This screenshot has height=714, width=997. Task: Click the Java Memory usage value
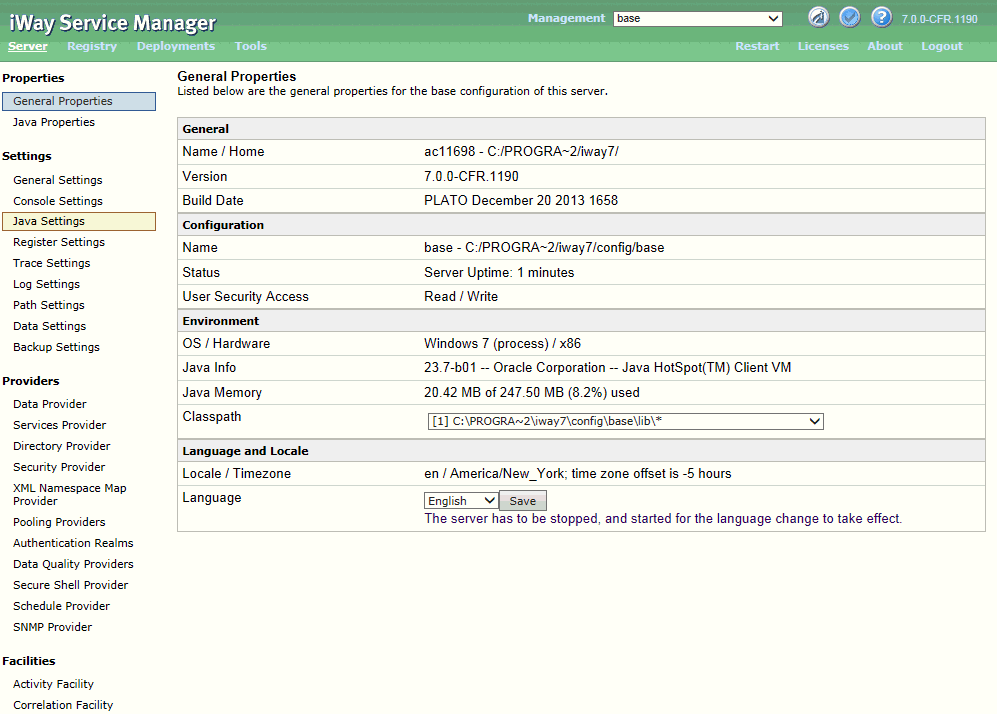(x=532, y=392)
